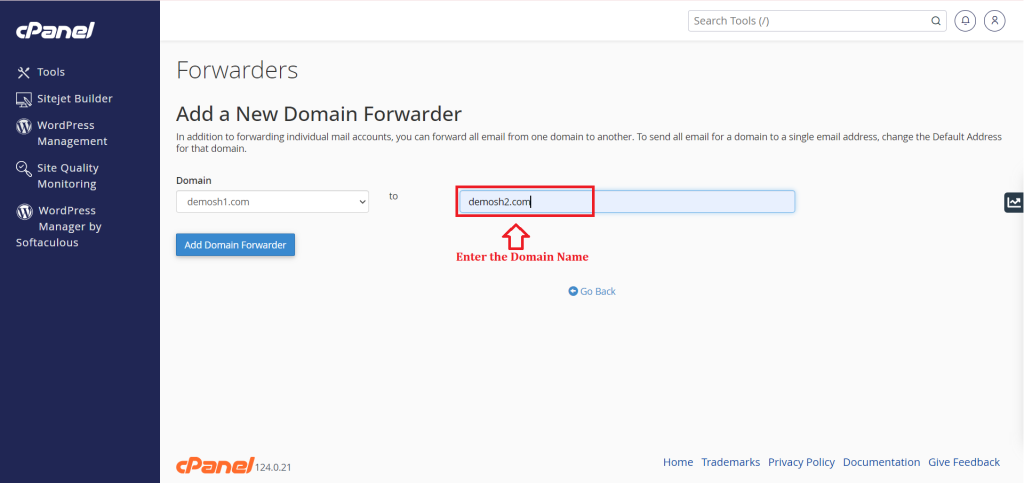Image resolution: width=1024 pixels, height=483 pixels.
Task: Open the Privacy Policy footer link
Action: [x=801, y=462]
